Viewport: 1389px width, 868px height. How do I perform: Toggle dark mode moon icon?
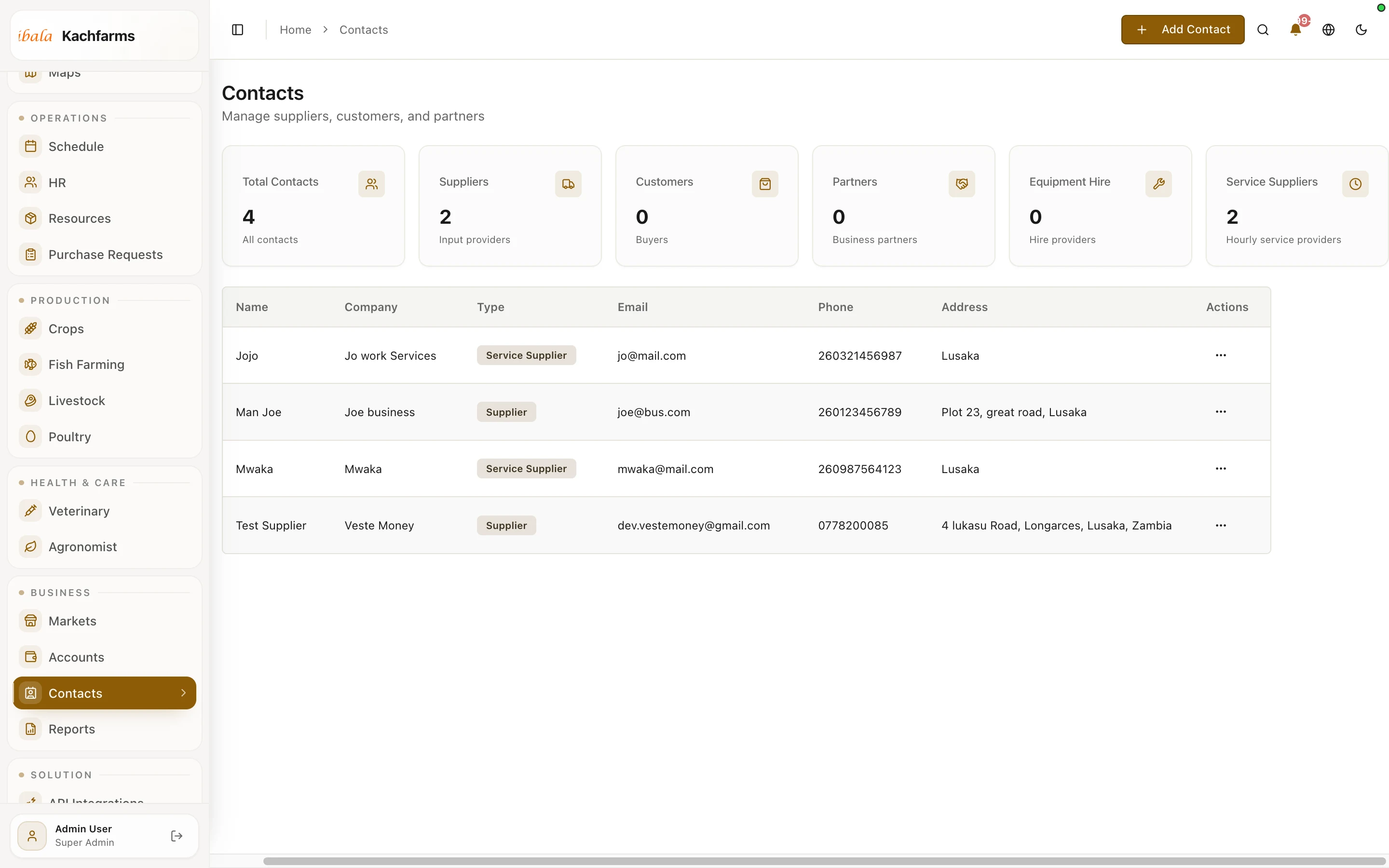point(1361,30)
